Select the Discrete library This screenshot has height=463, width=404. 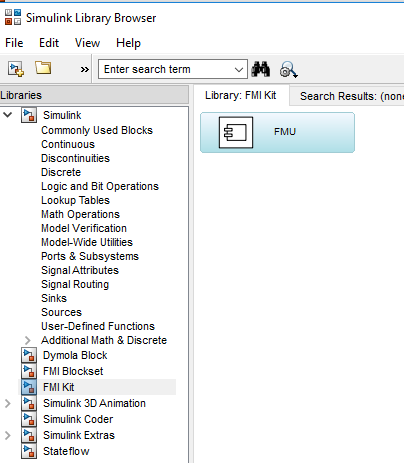(x=61, y=172)
